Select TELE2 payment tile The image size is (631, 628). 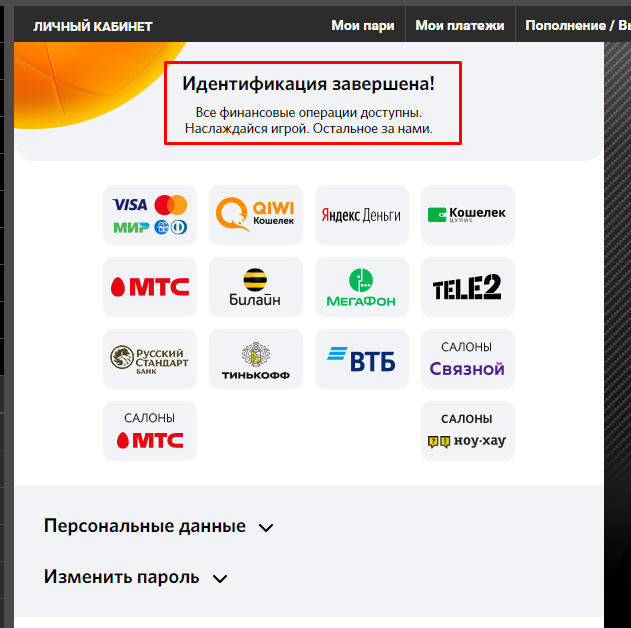click(x=468, y=287)
